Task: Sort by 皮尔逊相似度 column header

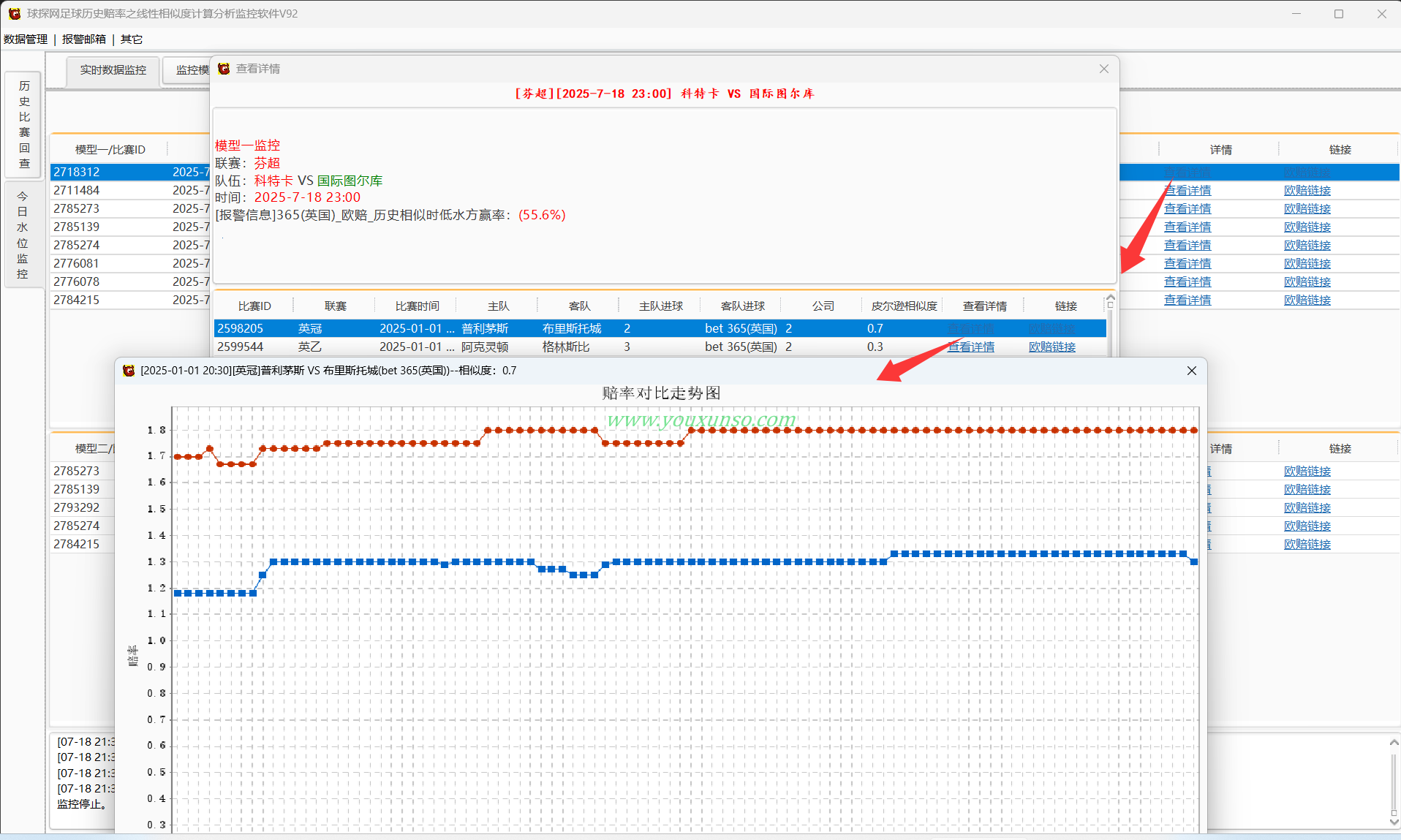Action: pos(904,306)
